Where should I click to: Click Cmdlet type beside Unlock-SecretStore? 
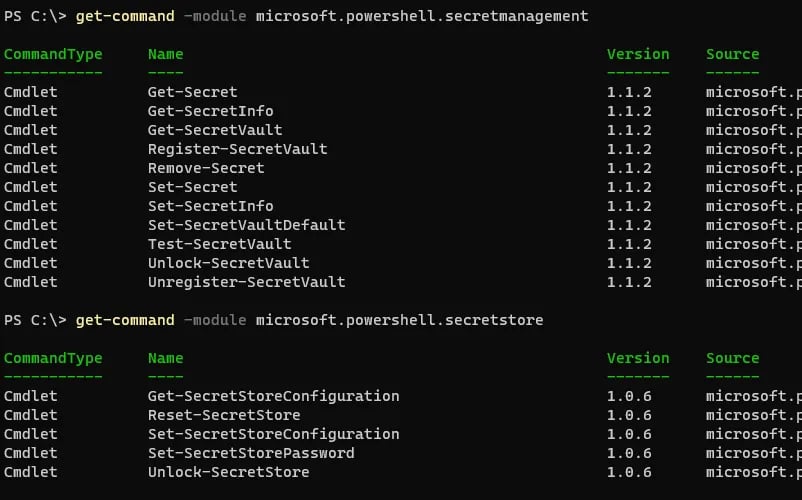point(30,472)
